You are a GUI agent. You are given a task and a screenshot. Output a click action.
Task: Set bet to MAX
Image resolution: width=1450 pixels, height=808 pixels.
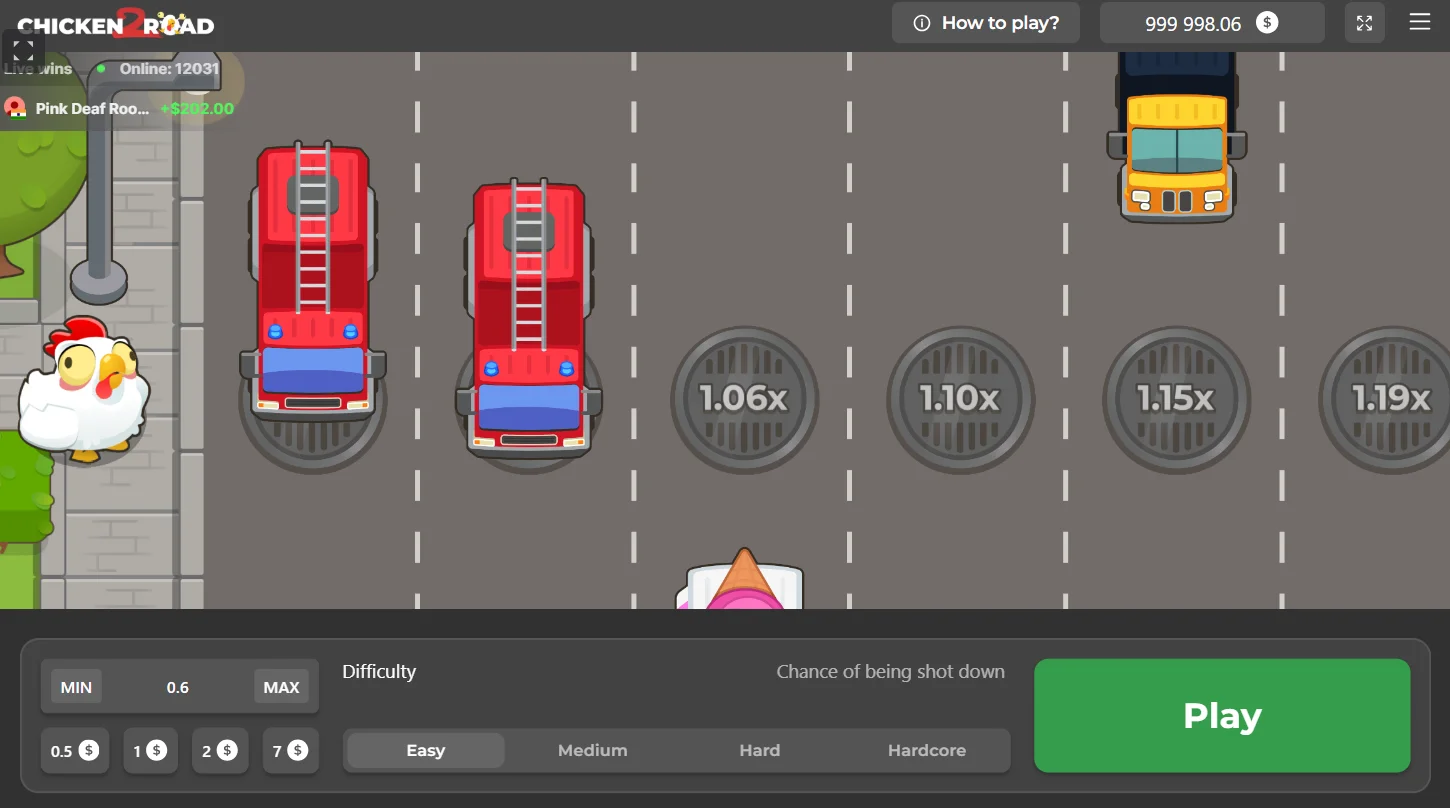[x=281, y=687]
